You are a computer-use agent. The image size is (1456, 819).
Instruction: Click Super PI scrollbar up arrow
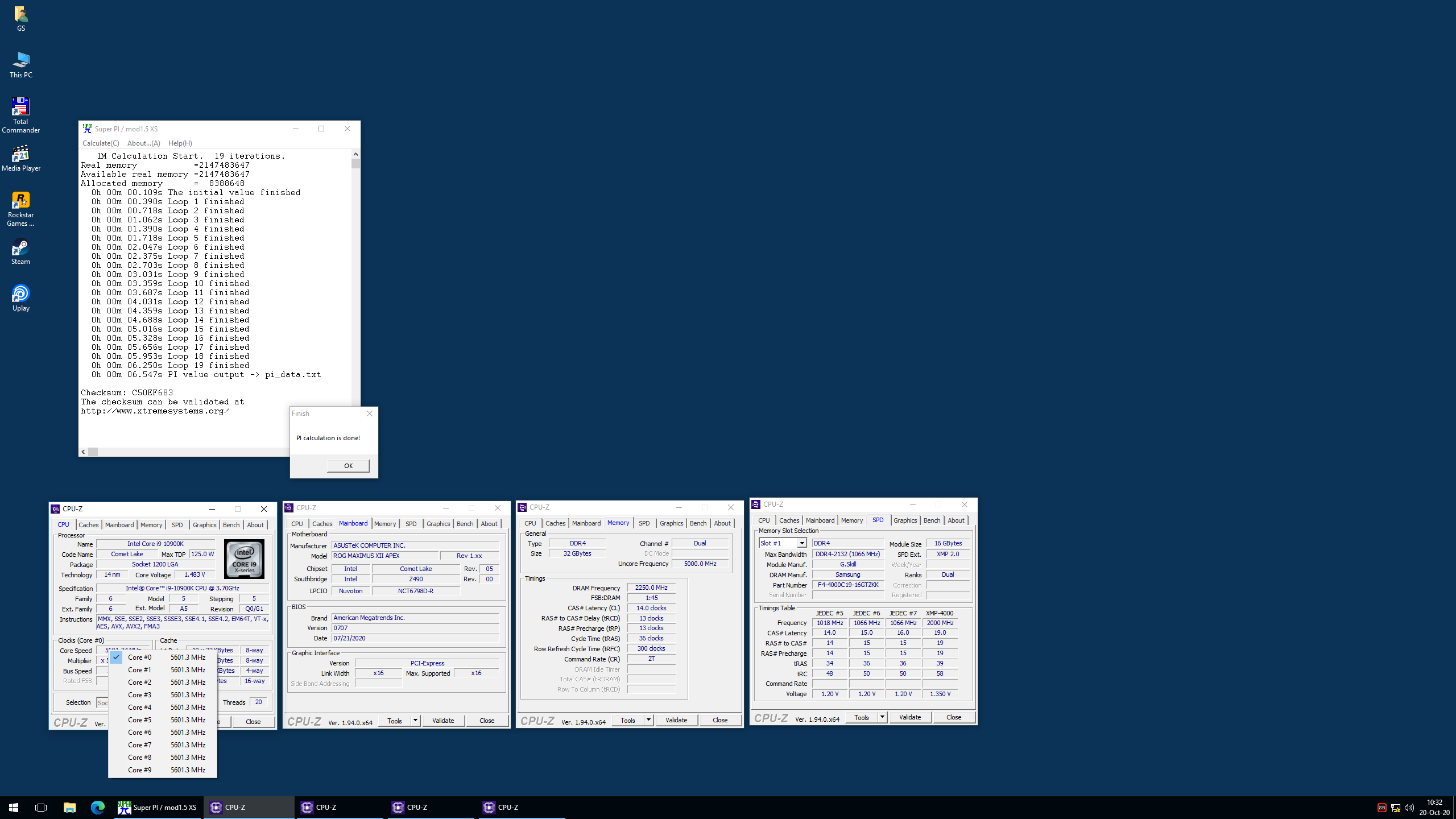click(x=356, y=154)
